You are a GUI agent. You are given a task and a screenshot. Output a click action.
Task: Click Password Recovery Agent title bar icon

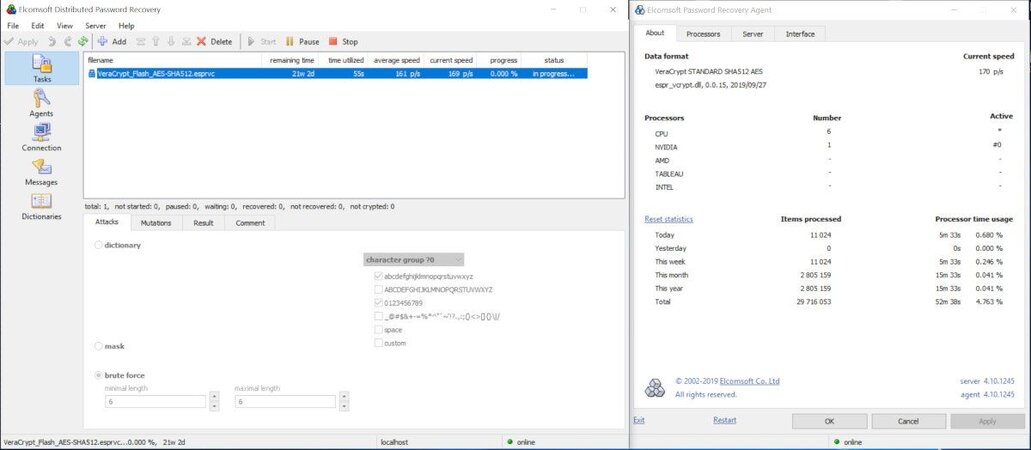(640, 10)
